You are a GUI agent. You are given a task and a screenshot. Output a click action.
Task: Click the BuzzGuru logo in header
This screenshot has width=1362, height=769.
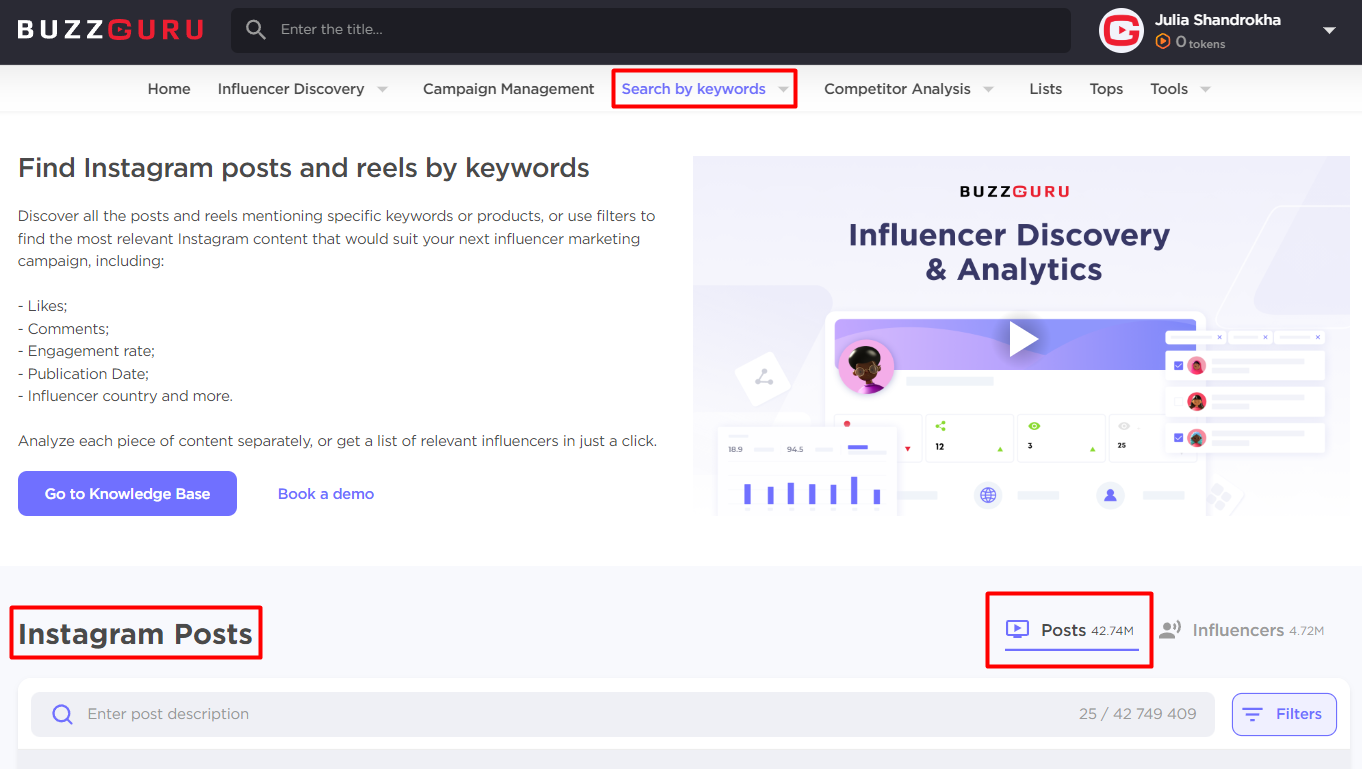110,30
